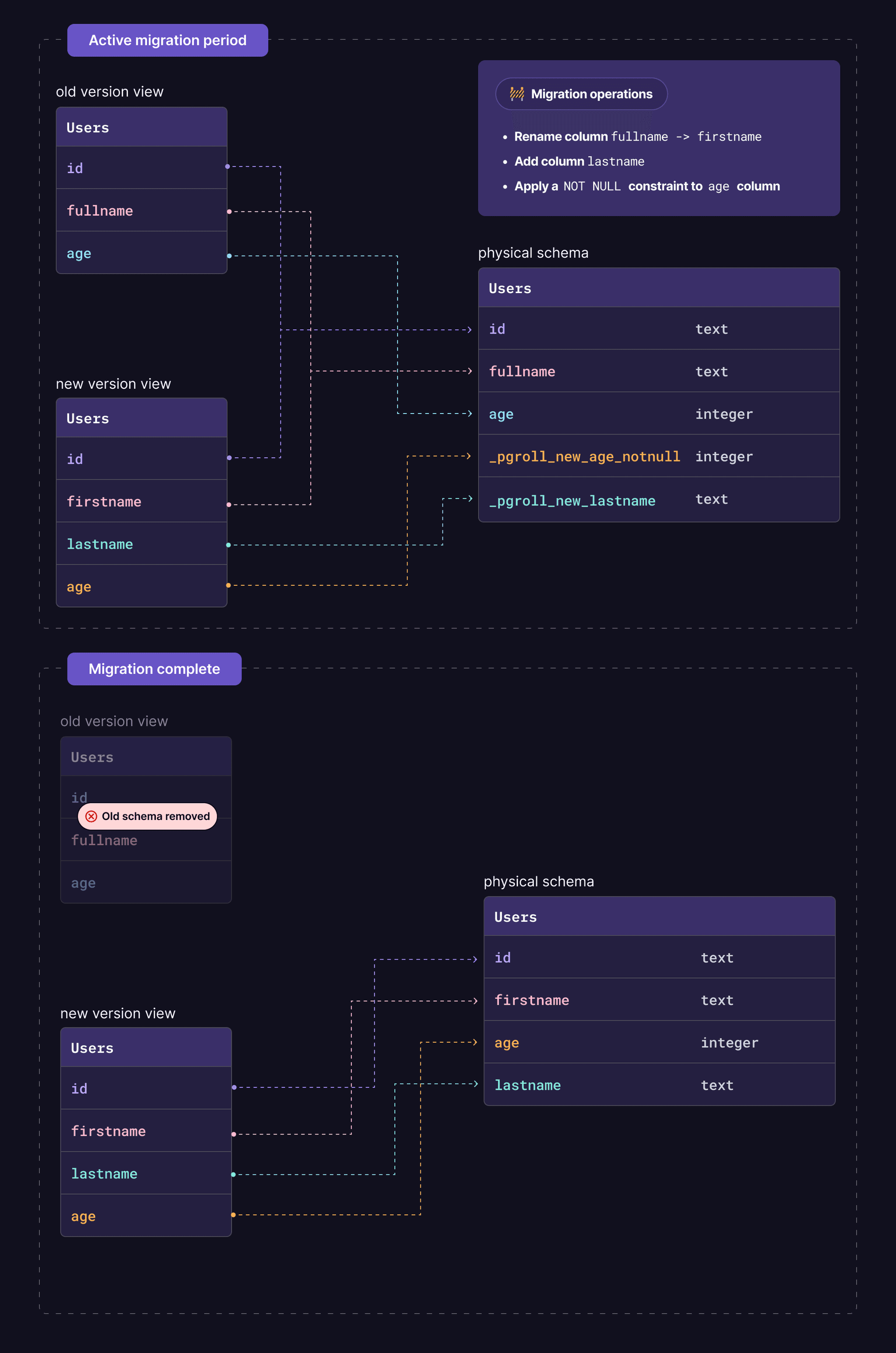Click the Migration operations striped icon
The image size is (896, 1353).
[x=516, y=94]
